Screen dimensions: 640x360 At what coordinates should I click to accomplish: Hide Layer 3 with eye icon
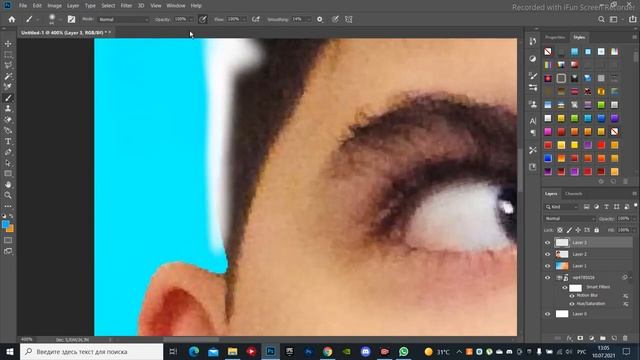point(548,242)
